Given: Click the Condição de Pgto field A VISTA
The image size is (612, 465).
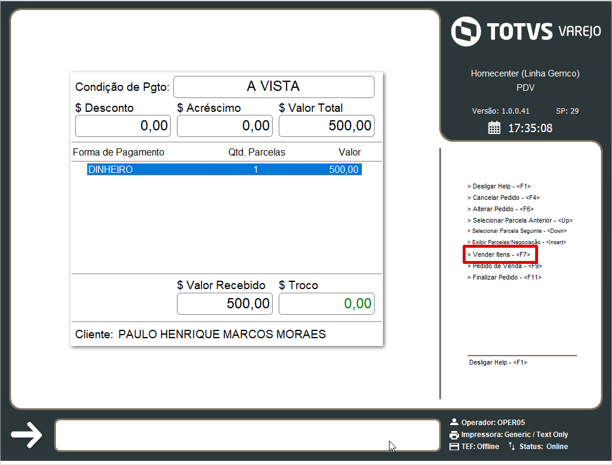Looking at the screenshot, I should tap(274, 87).
